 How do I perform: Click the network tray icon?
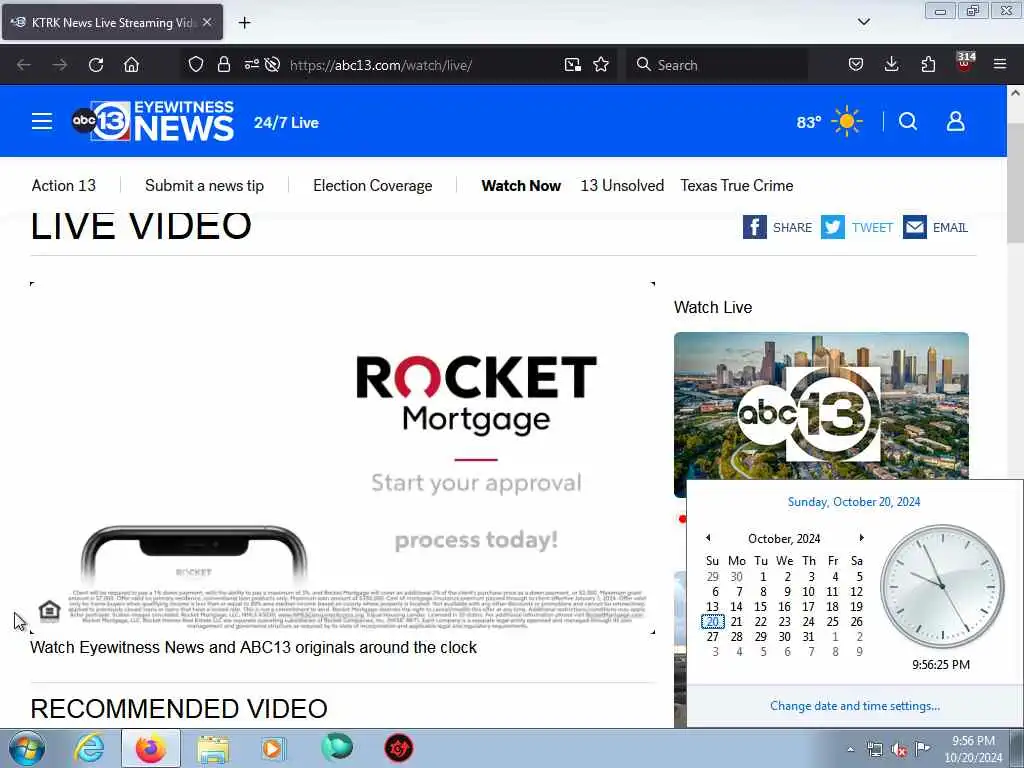coord(874,750)
